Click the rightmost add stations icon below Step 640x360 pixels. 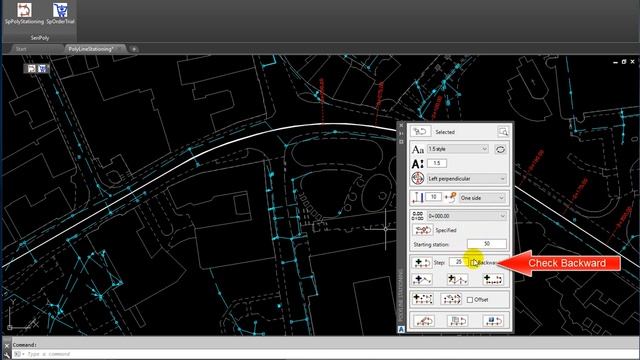click(x=493, y=280)
